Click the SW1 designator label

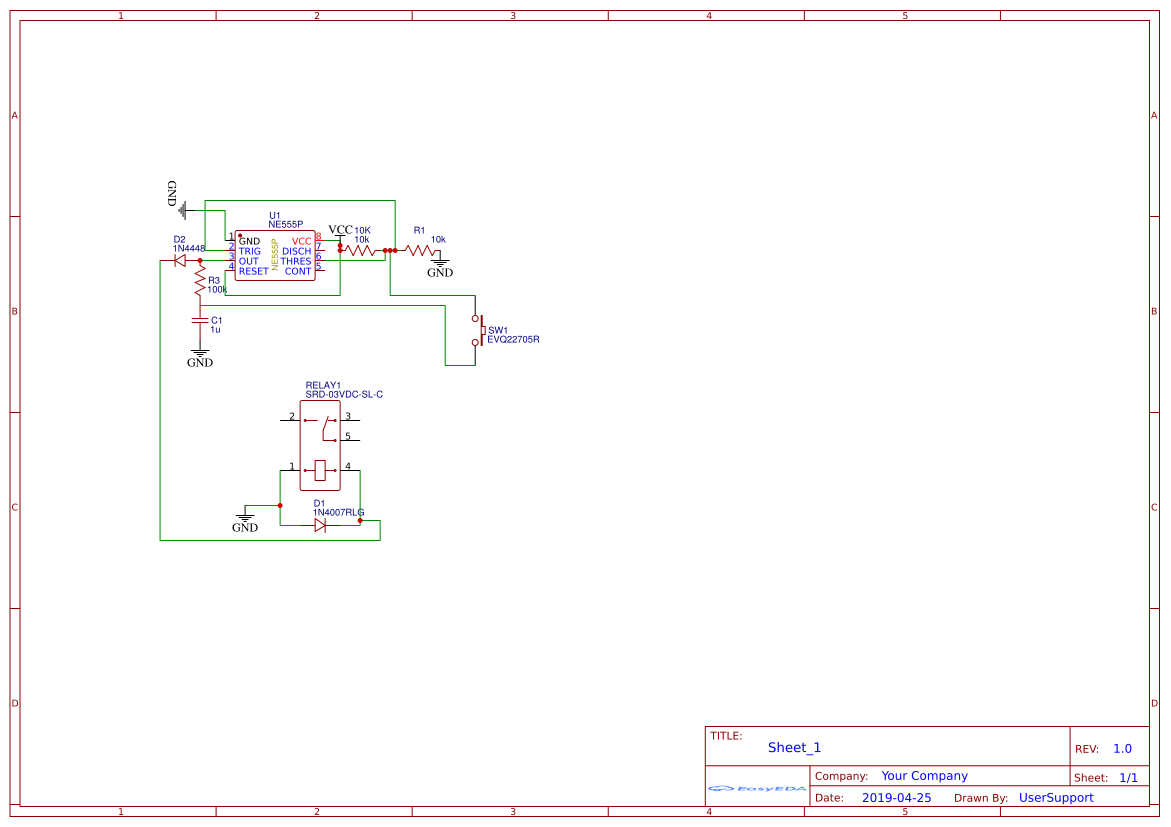497,330
